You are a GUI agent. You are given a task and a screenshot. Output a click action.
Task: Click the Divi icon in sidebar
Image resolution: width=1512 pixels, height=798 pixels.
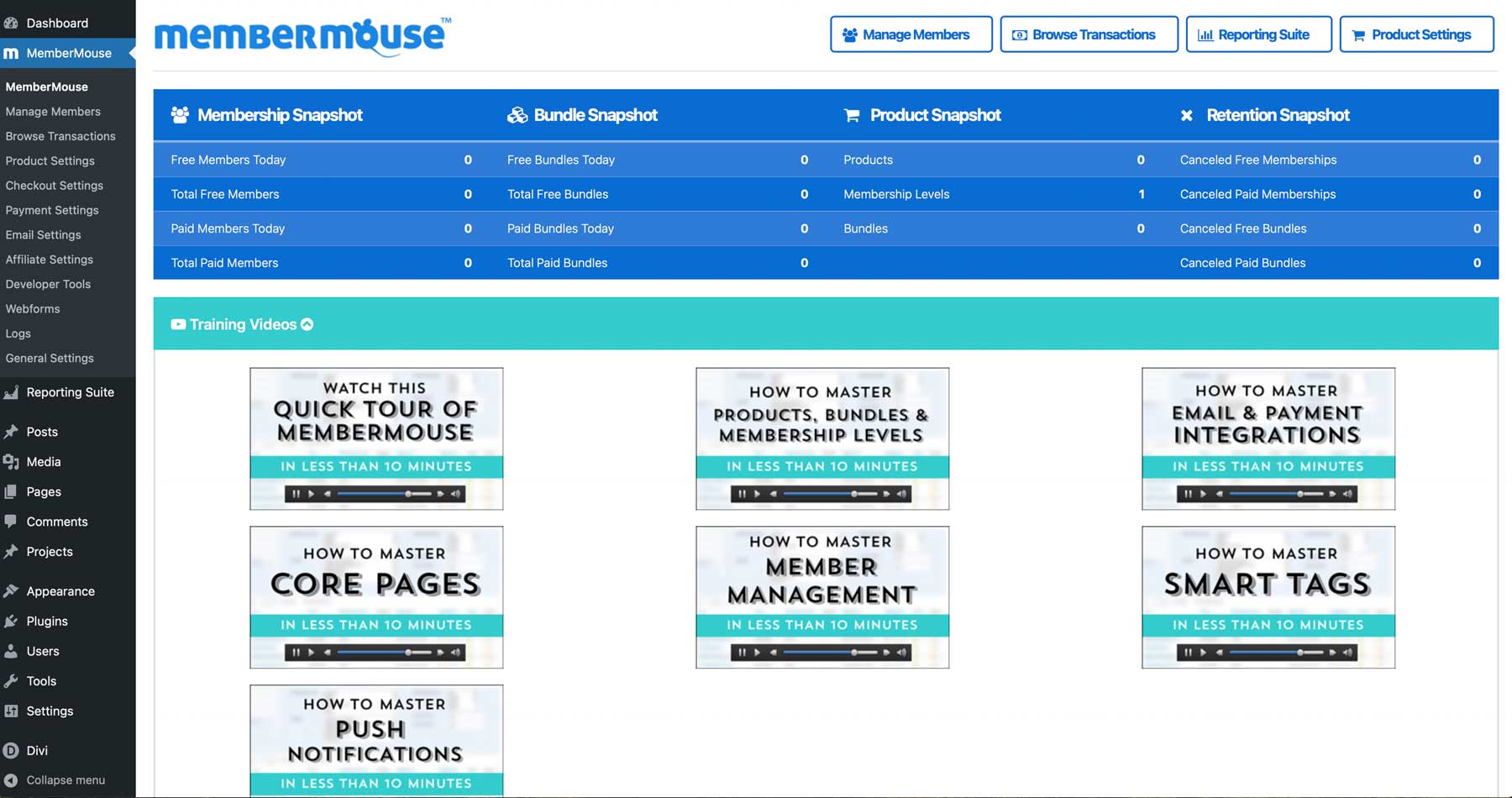point(11,751)
